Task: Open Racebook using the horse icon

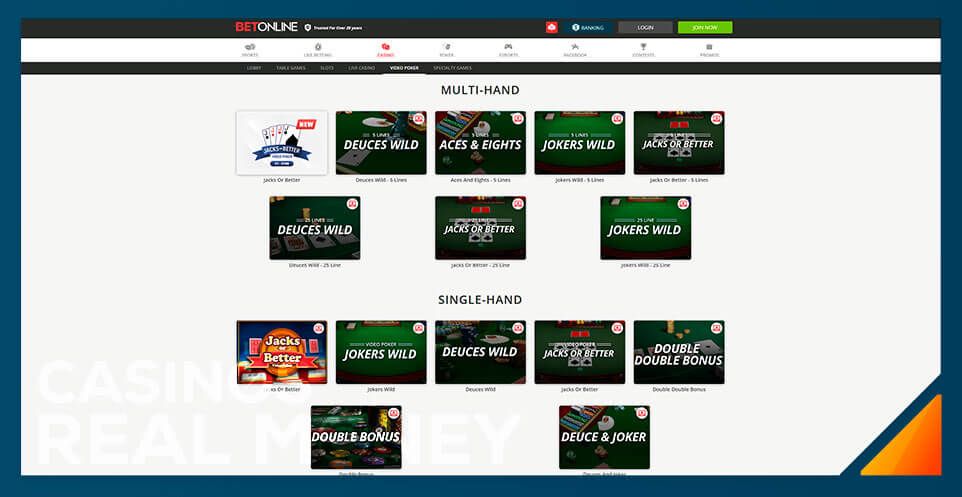Action: click(x=575, y=47)
